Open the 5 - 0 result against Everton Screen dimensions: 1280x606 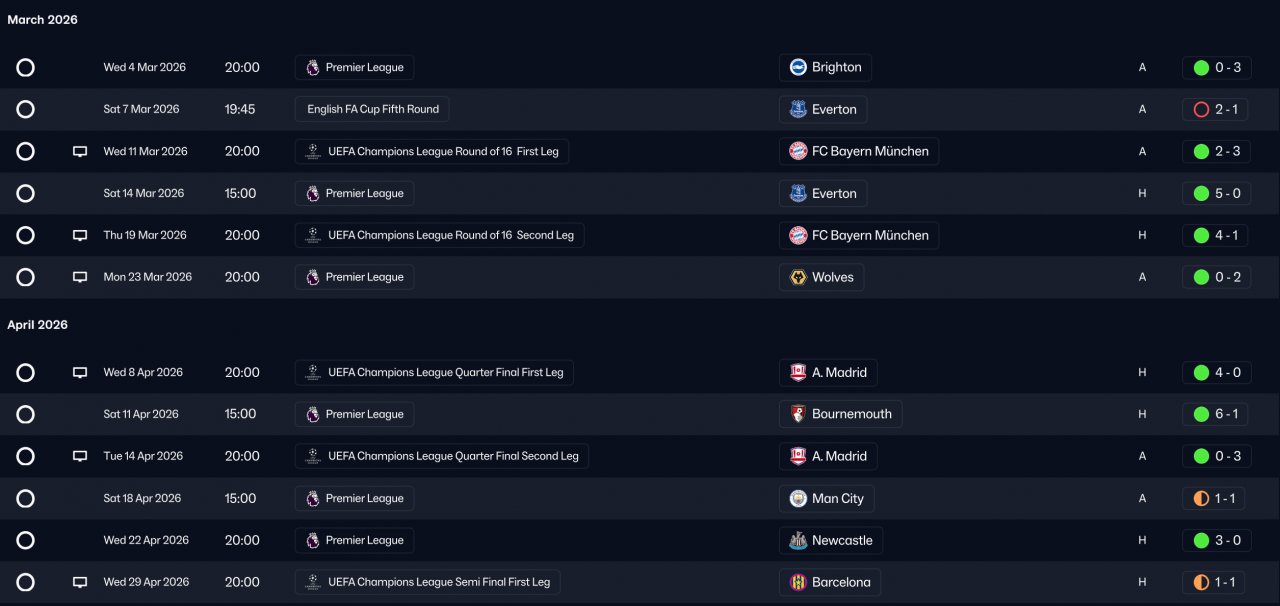[x=1227, y=193]
